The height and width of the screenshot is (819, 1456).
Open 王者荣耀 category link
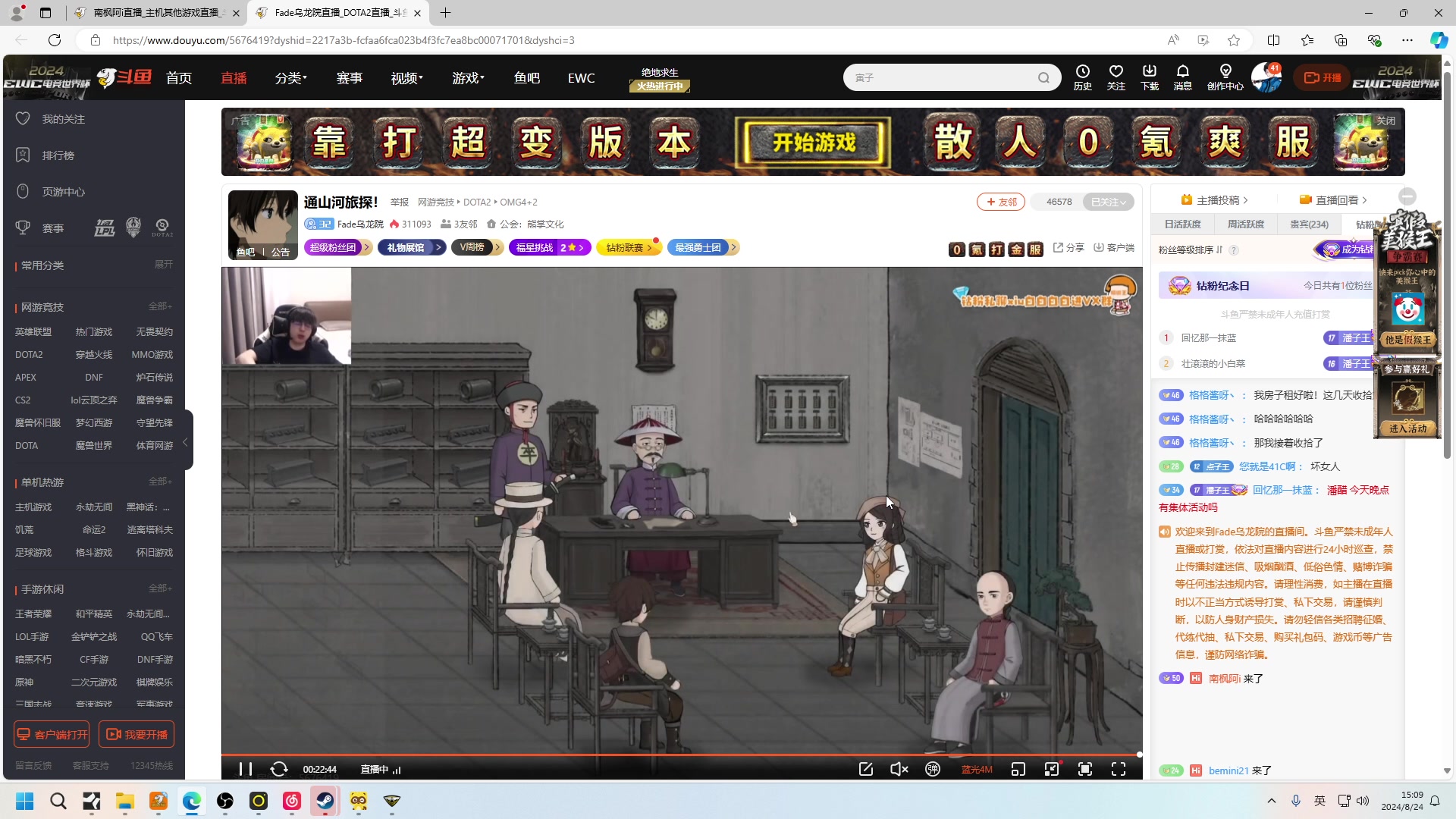click(33, 614)
